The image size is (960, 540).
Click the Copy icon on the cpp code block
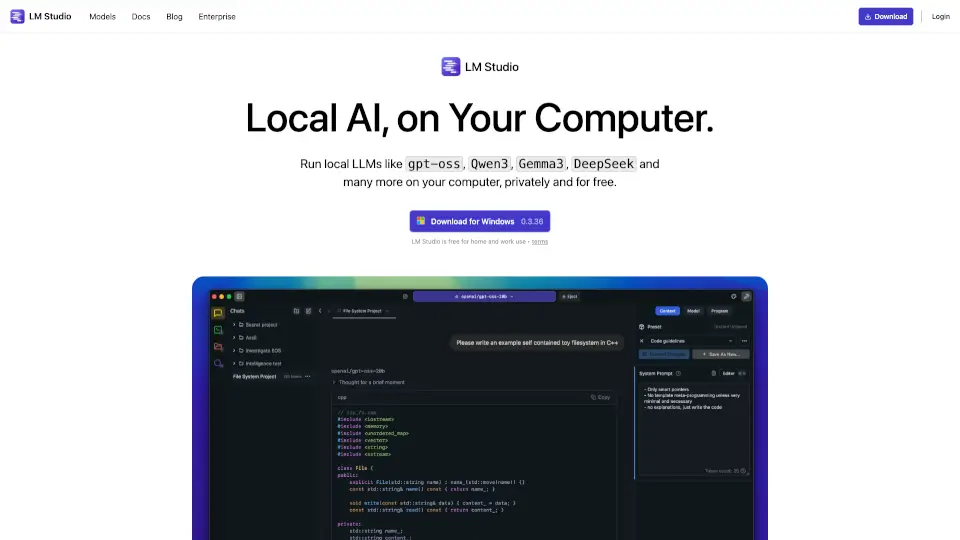pos(600,397)
